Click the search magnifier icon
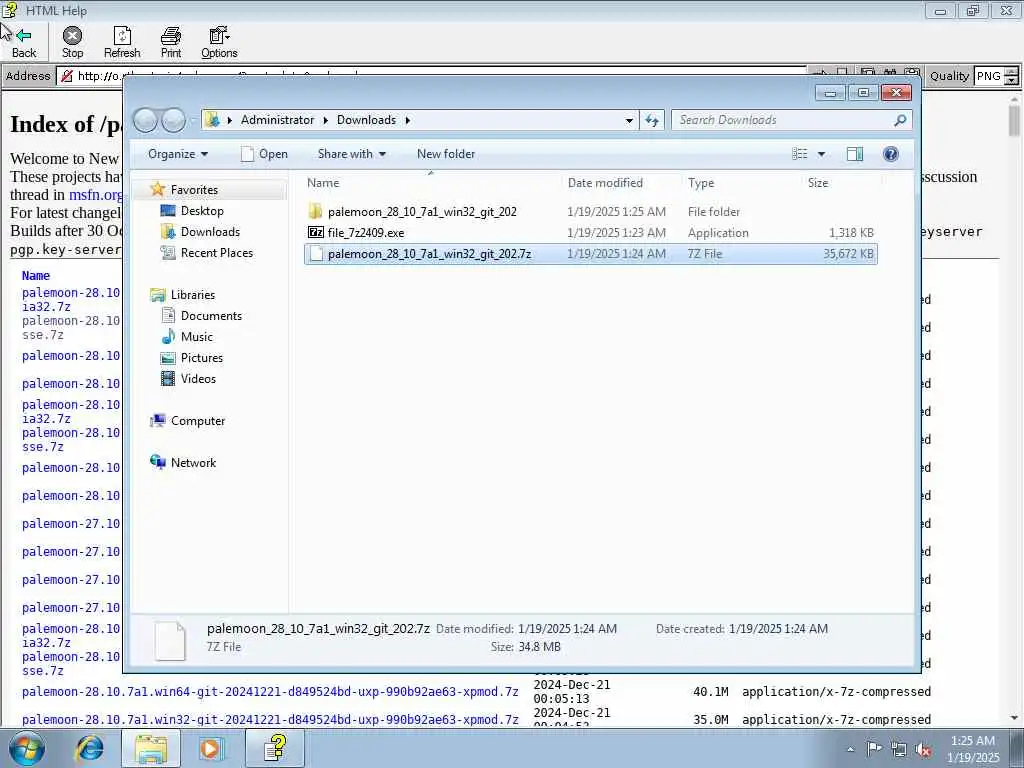The image size is (1024, 768). [x=900, y=120]
